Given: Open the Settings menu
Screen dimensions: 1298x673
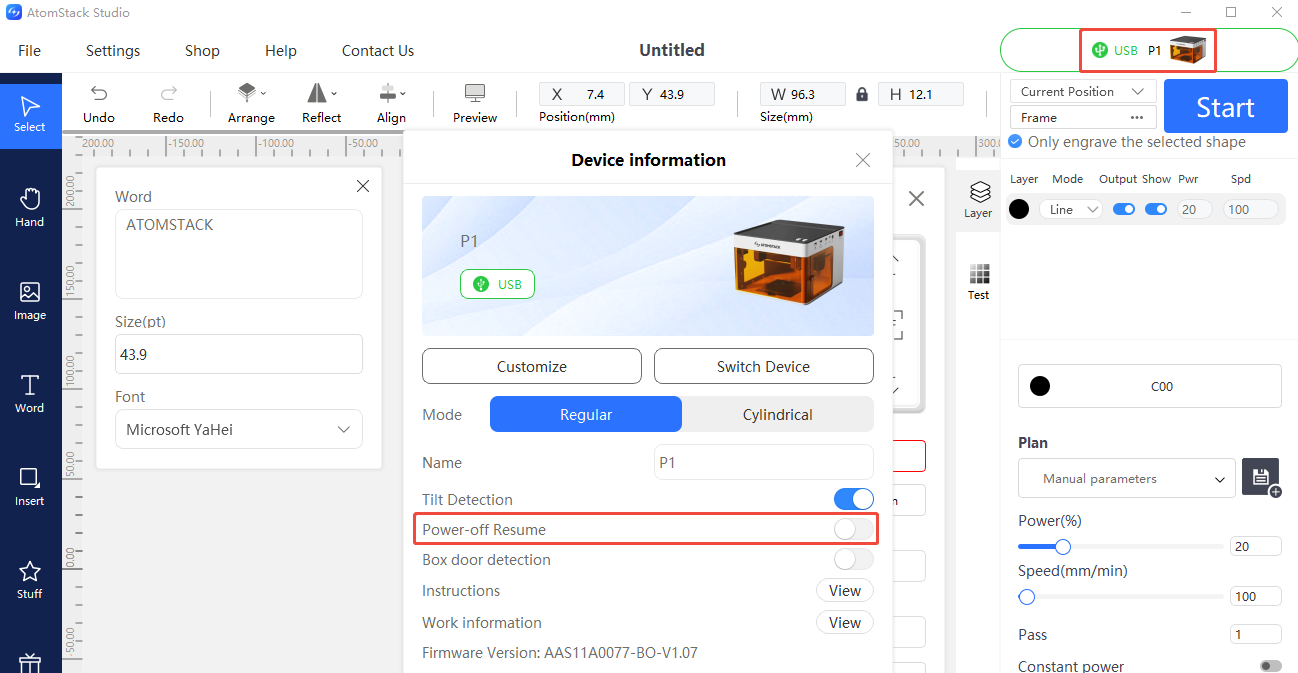Looking at the screenshot, I should coord(113,50).
